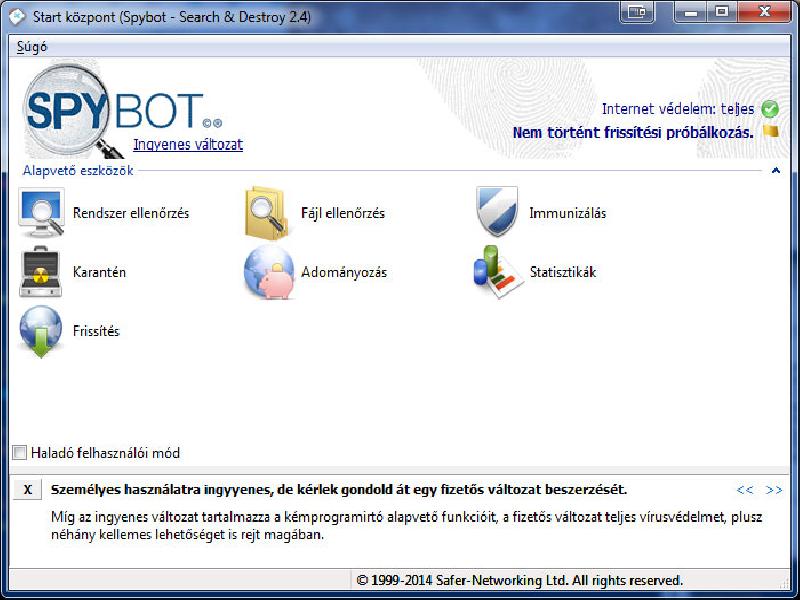The height and width of the screenshot is (600, 800).
Task: Click the Adományozás piggy bank icon
Action: pos(269,271)
